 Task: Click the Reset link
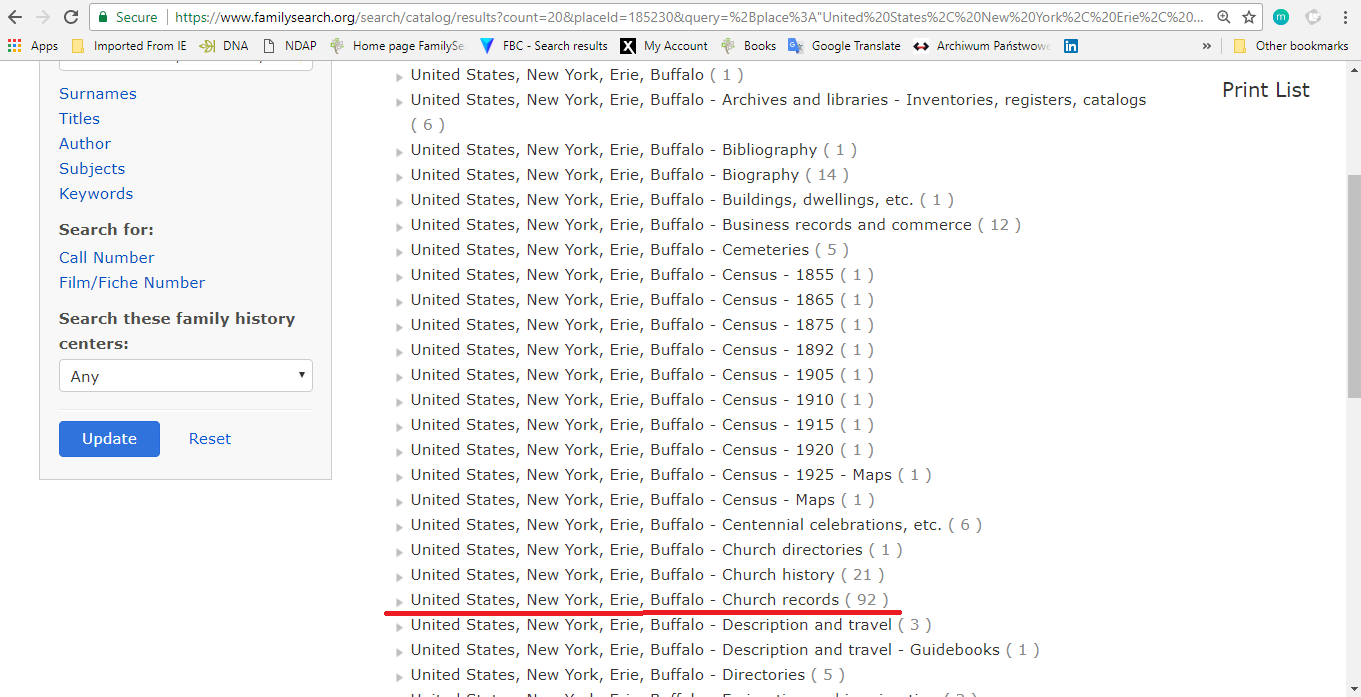209,439
